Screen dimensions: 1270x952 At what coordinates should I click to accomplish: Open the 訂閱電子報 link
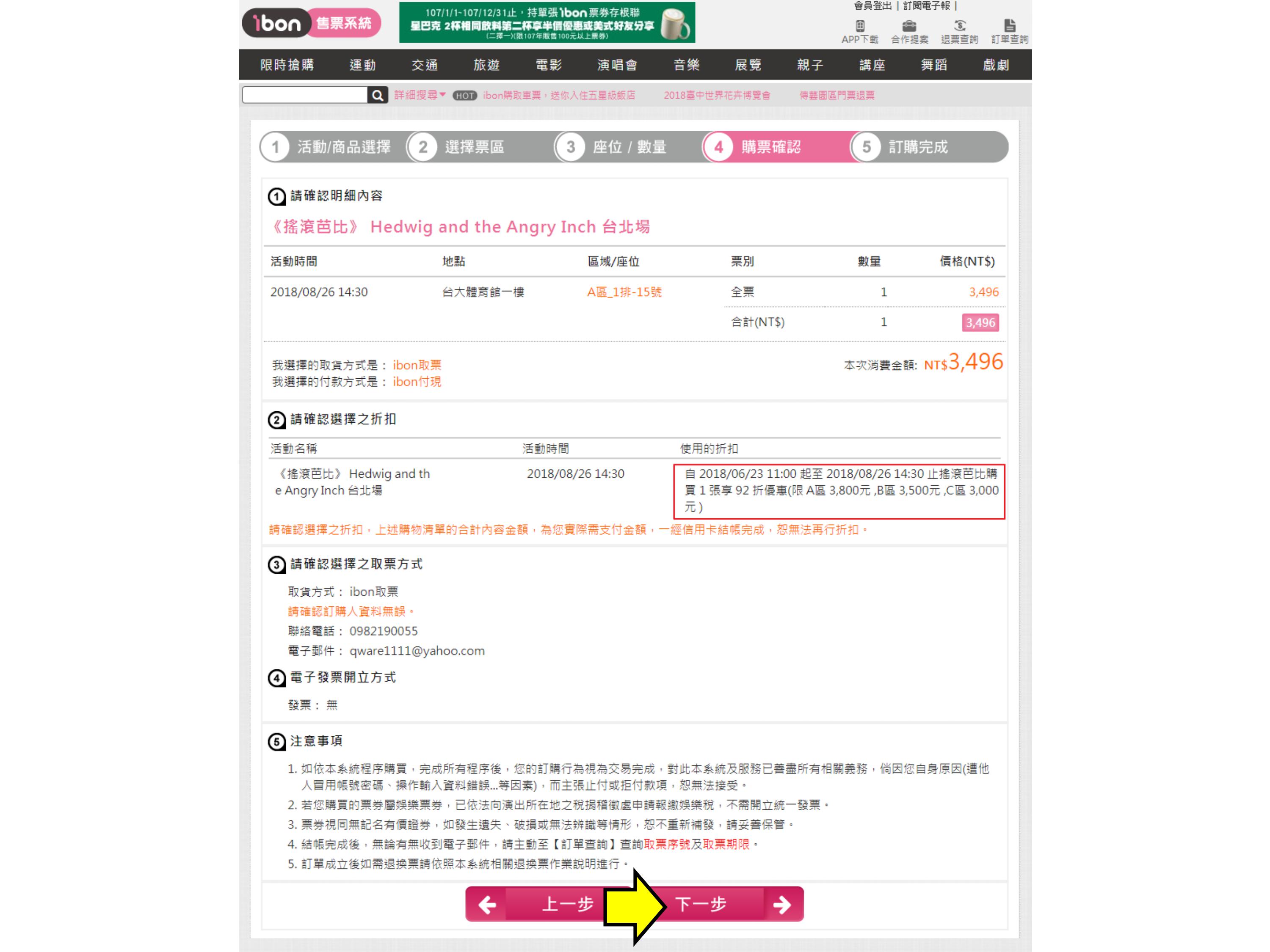click(926, 6)
